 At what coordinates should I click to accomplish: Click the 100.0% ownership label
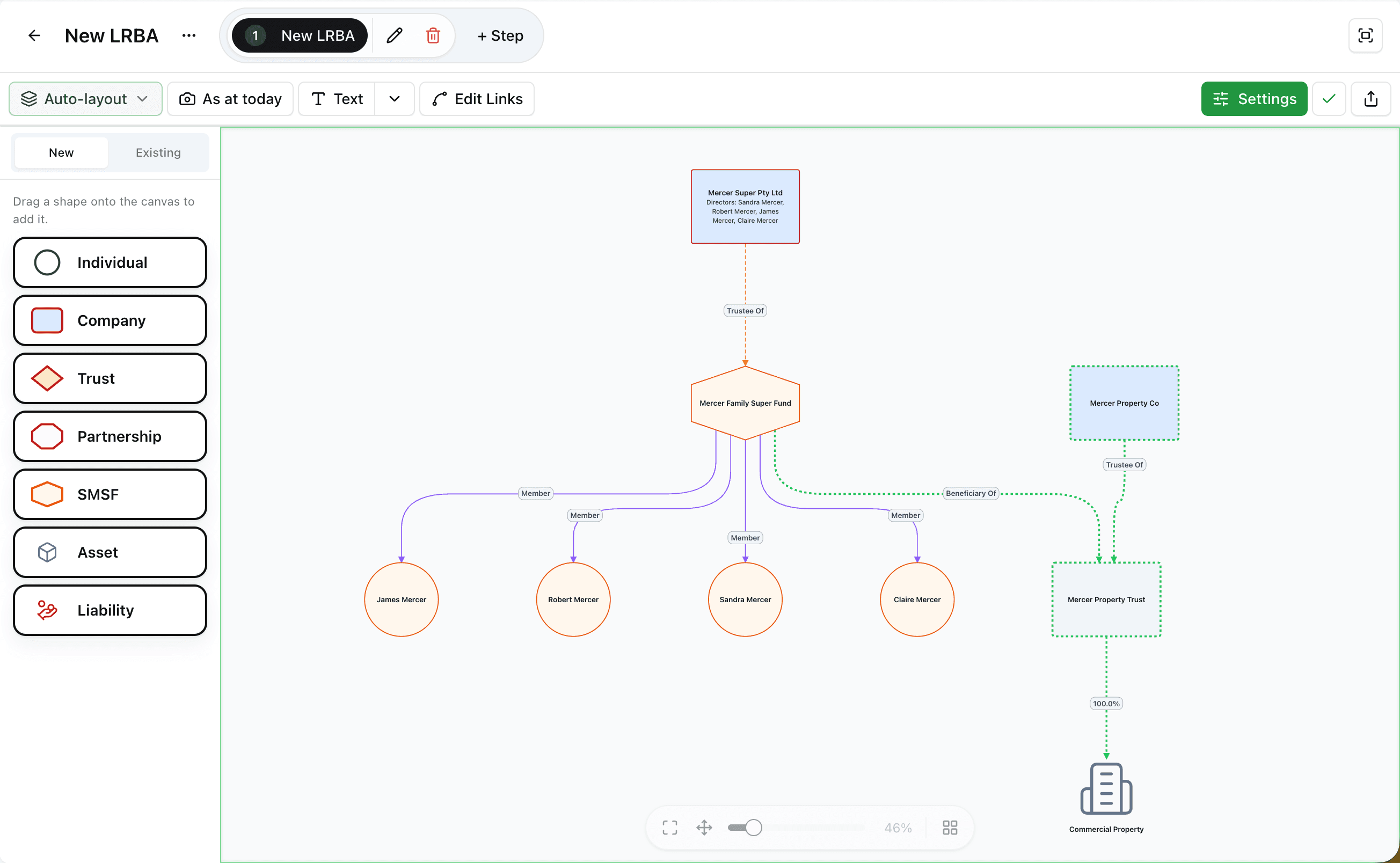click(1106, 704)
